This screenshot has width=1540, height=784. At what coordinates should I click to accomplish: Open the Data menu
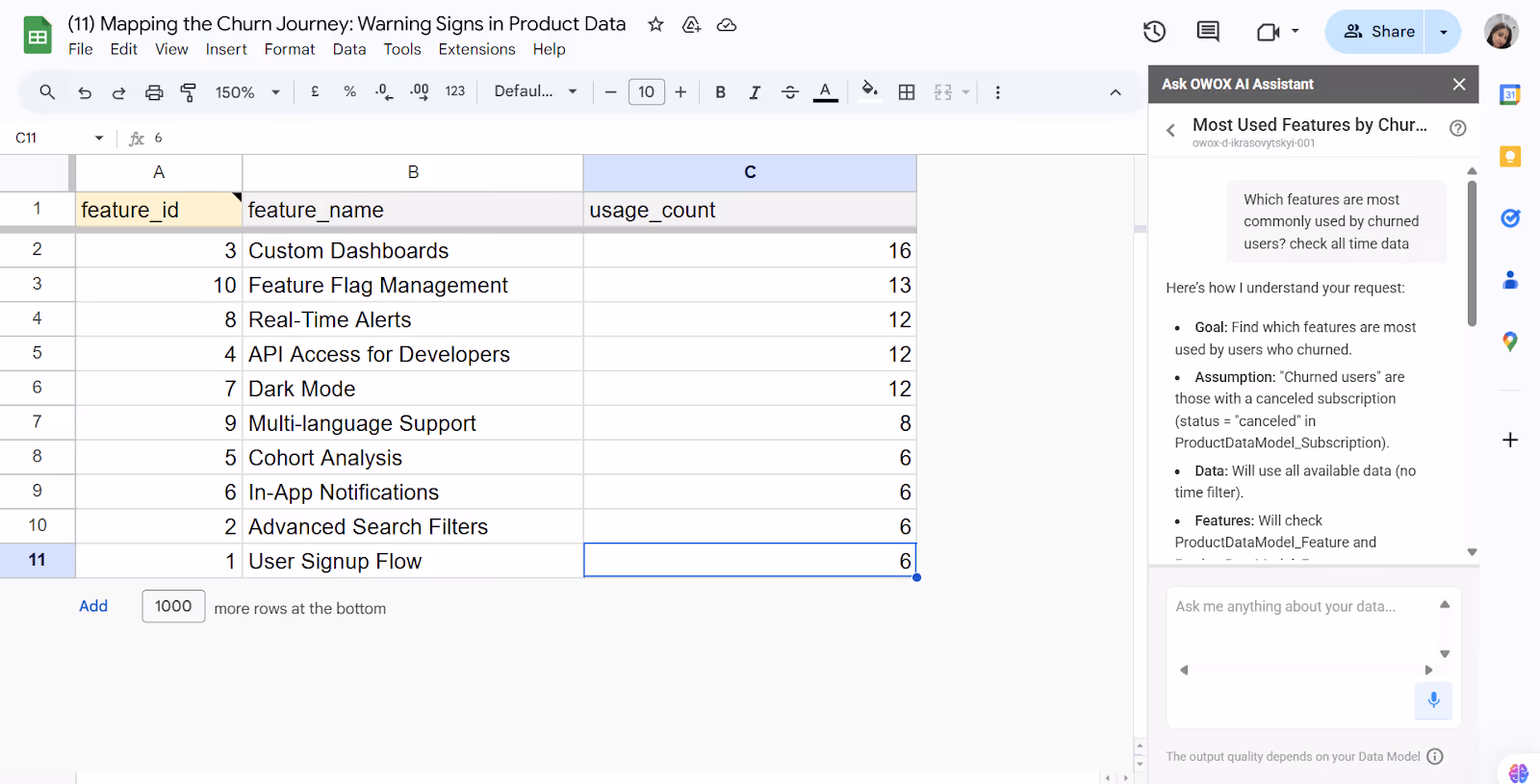pos(349,49)
